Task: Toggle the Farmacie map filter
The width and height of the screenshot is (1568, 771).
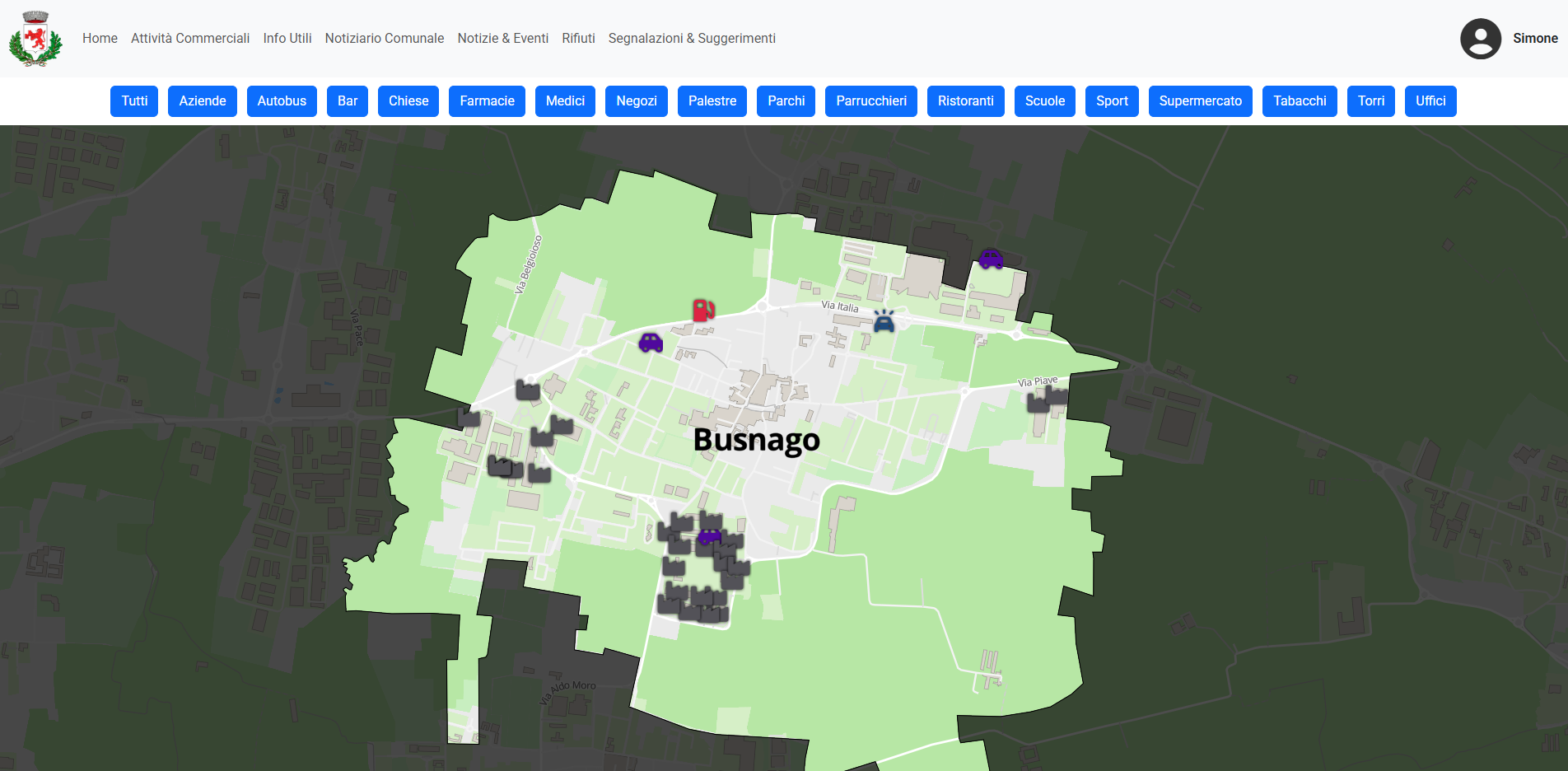Action: (x=486, y=100)
